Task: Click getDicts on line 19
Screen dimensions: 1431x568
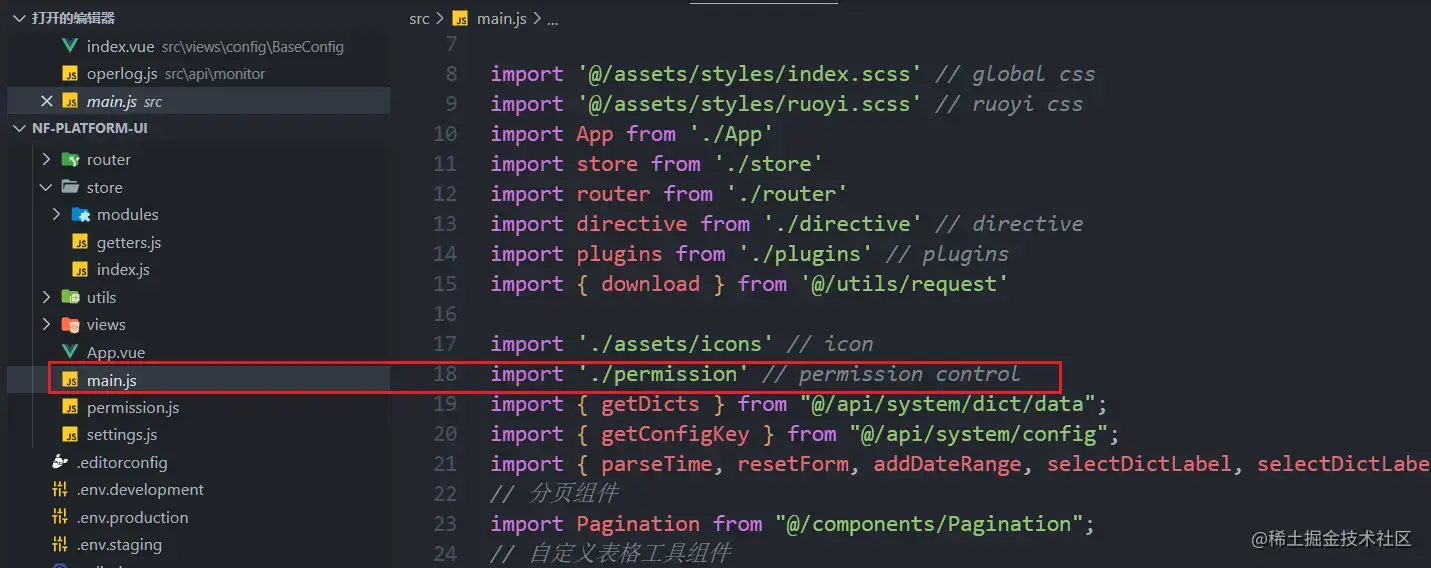Action: click(x=650, y=404)
